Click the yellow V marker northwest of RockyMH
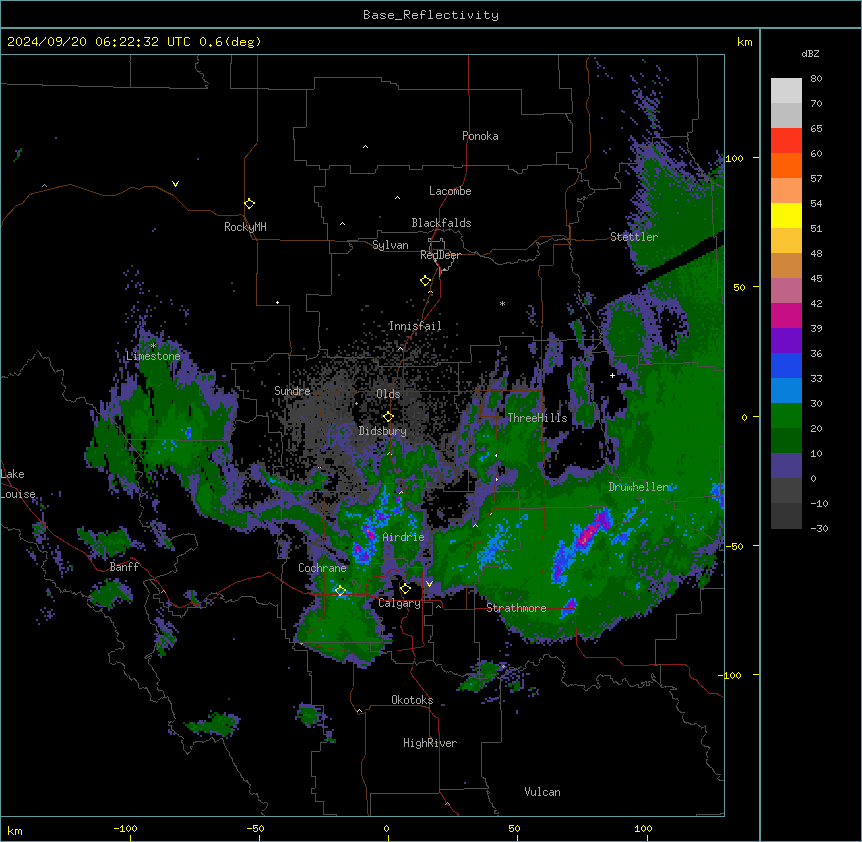The width and height of the screenshot is (862, 842). tap(175, 184)
